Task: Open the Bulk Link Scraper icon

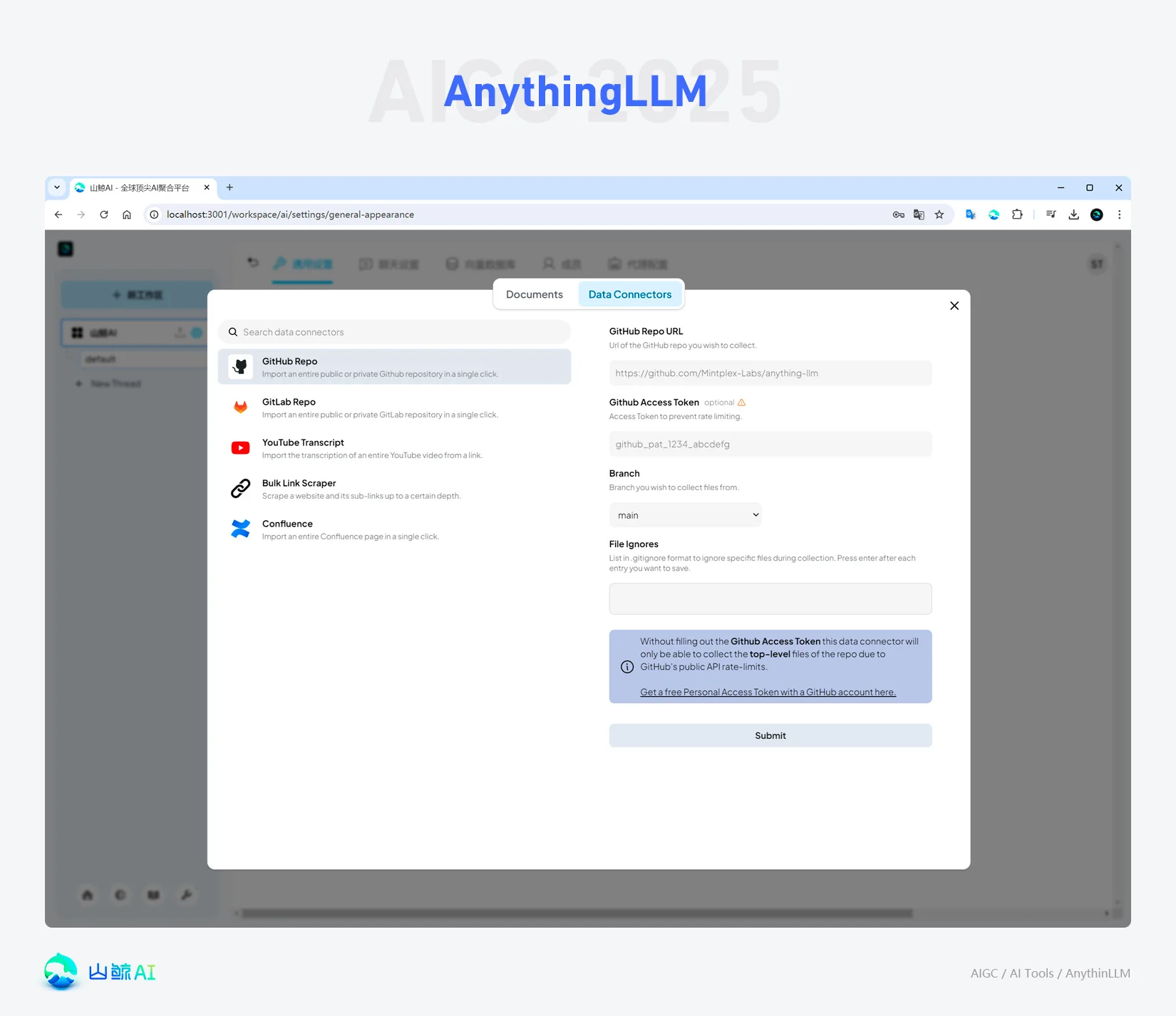Action: click(241, 489)
